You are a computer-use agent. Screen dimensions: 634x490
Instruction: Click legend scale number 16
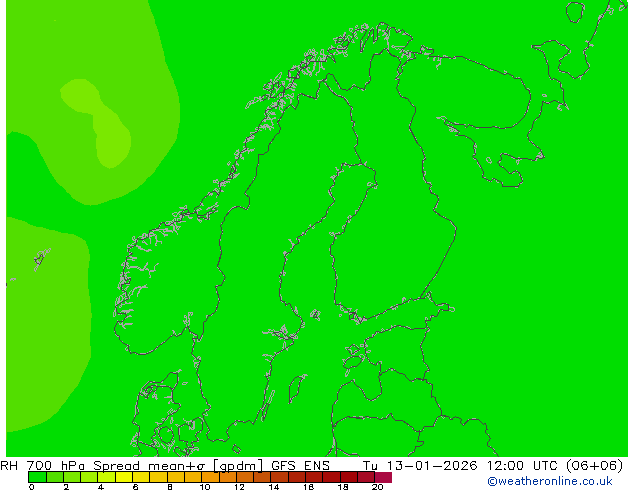click(x=308, y=487)
